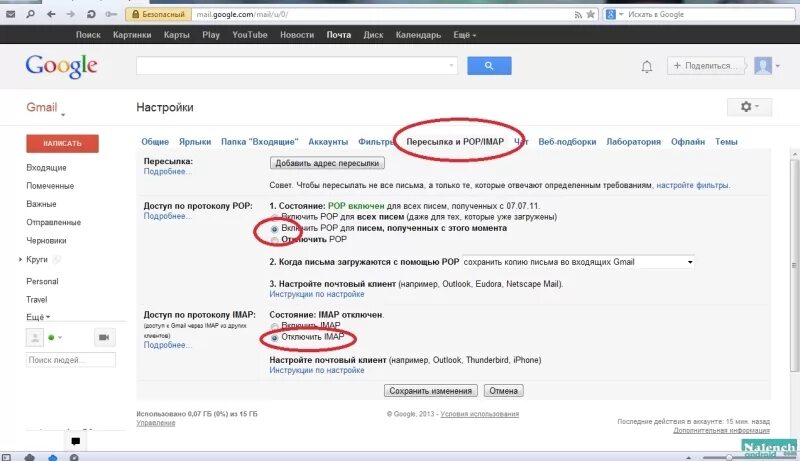
Task: Open the Аккаунты settings tab
Action: 328,142
